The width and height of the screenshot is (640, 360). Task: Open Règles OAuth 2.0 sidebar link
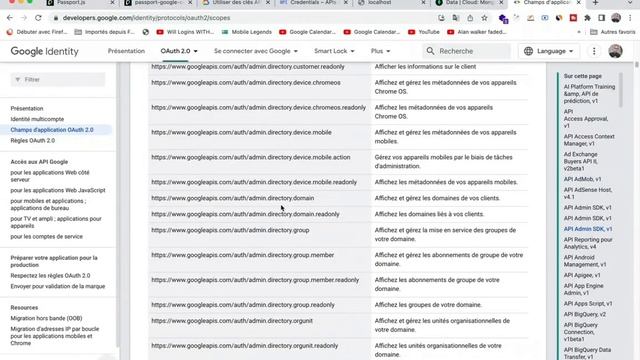tap(33, 140)
